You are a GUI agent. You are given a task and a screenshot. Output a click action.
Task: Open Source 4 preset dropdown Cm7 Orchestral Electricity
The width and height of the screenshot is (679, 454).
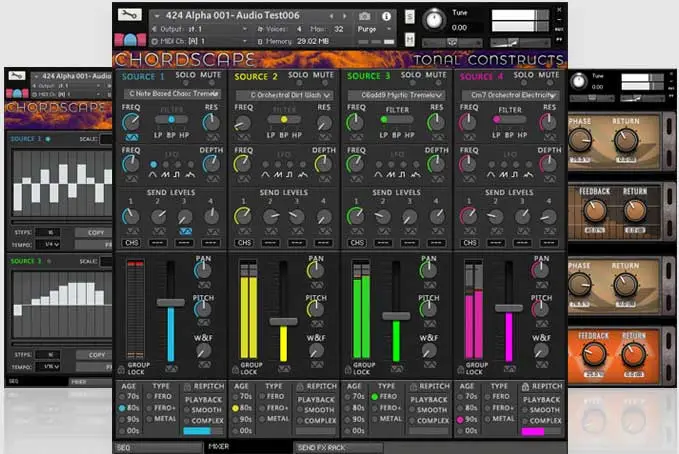[510, 95]
